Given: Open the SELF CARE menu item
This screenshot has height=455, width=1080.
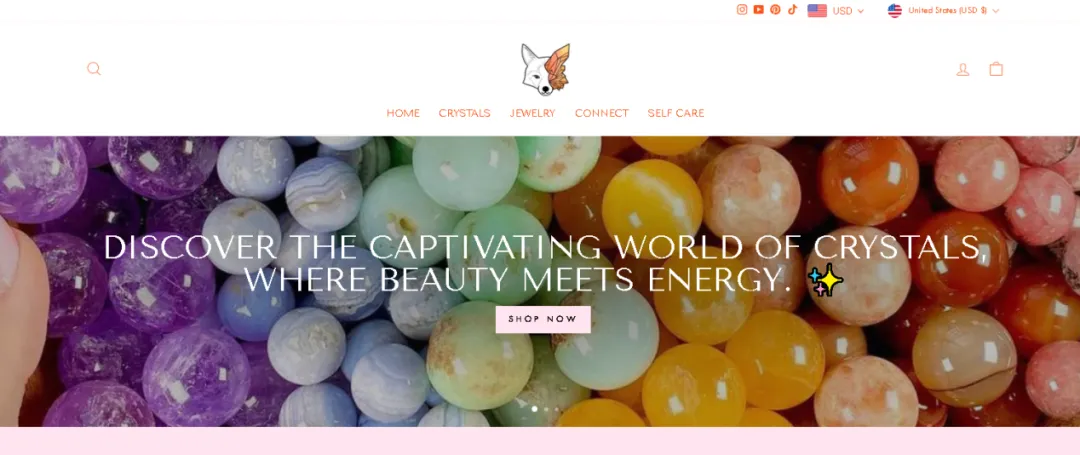Looking at the screenshot, I should tap(676, 113).
